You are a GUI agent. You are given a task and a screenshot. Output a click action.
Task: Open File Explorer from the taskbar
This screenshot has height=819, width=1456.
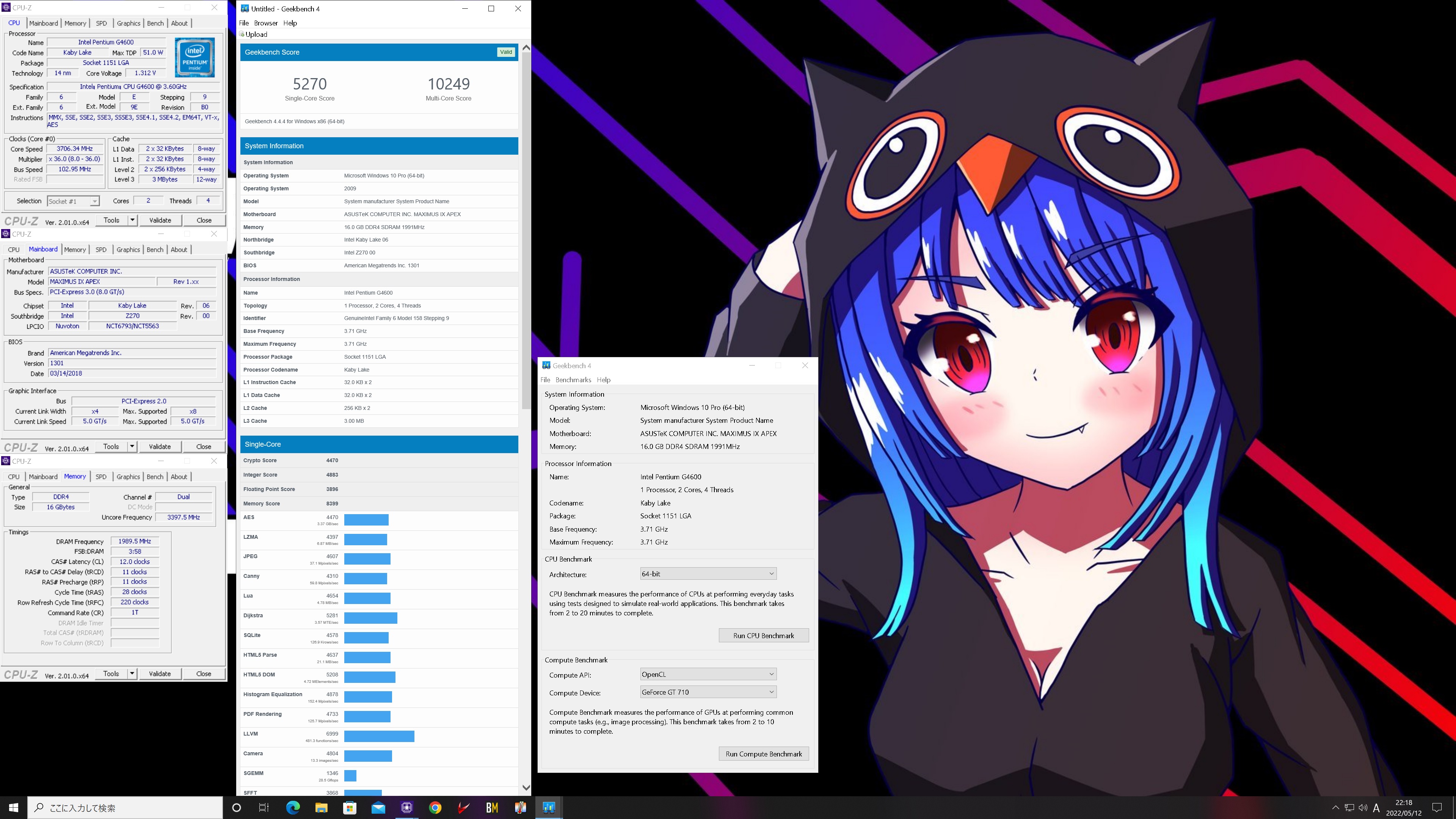coord(321,807)
